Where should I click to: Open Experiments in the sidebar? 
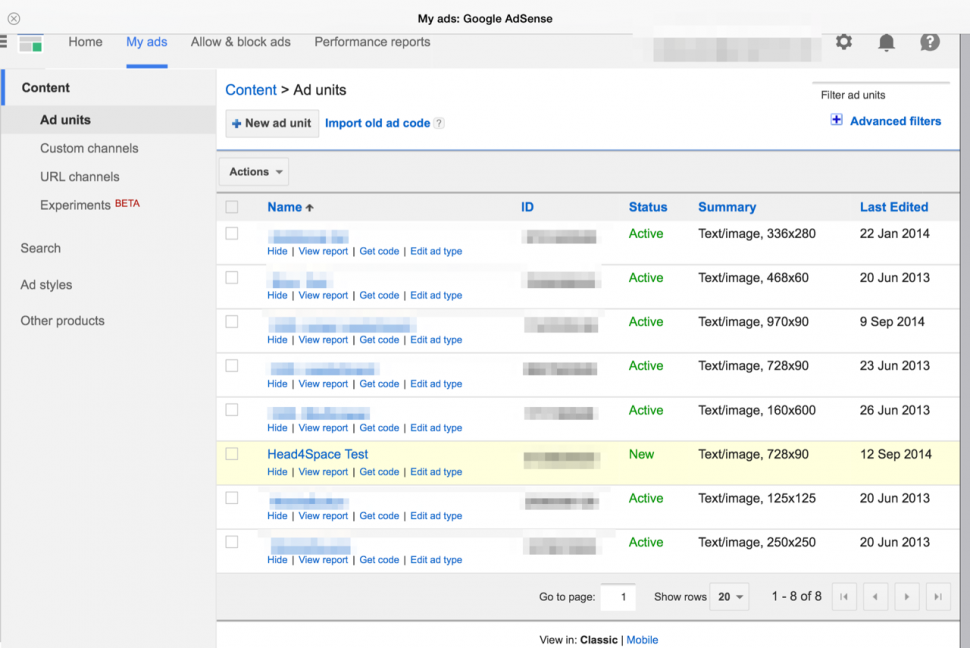pyautogui.click(x=75, y=205)
